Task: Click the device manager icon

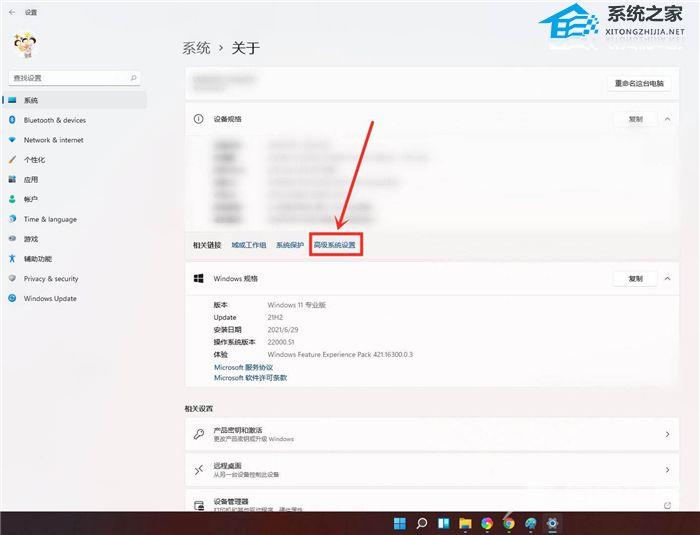Action: tap(199, 506)
